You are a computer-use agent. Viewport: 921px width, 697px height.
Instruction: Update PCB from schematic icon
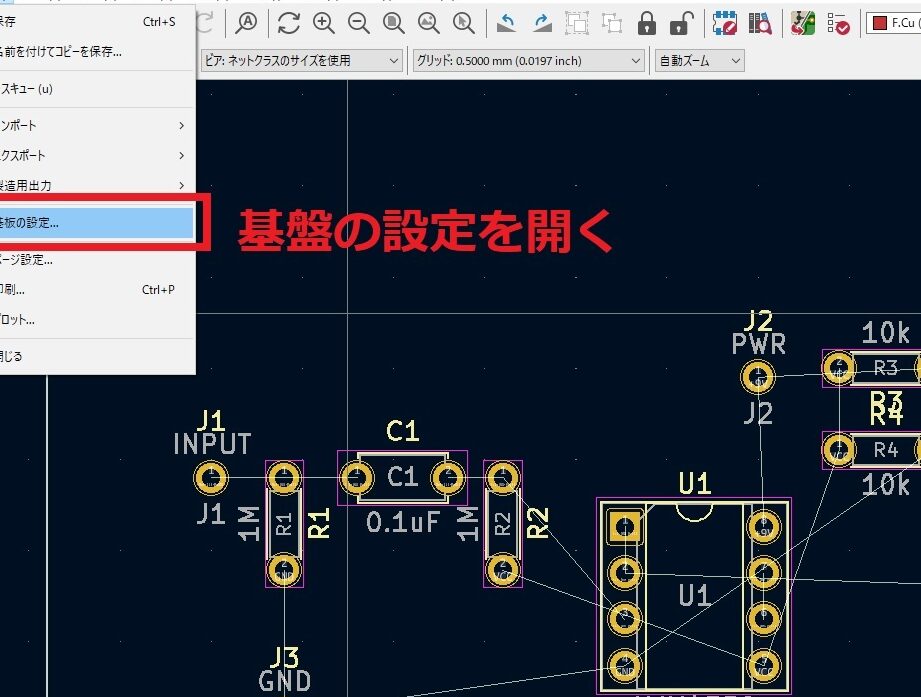click(802, 22)
